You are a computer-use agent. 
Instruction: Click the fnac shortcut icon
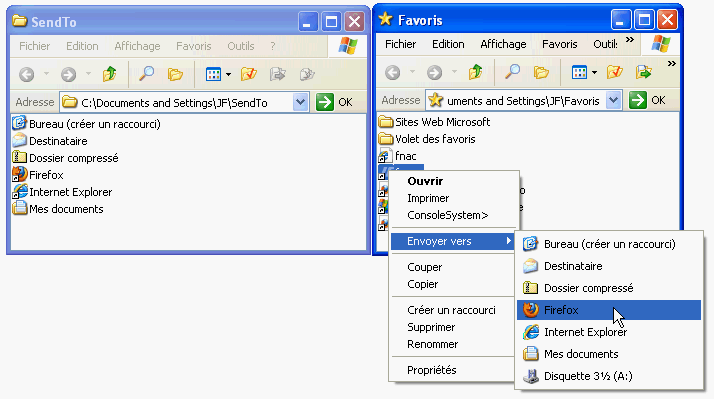(385, 156)
